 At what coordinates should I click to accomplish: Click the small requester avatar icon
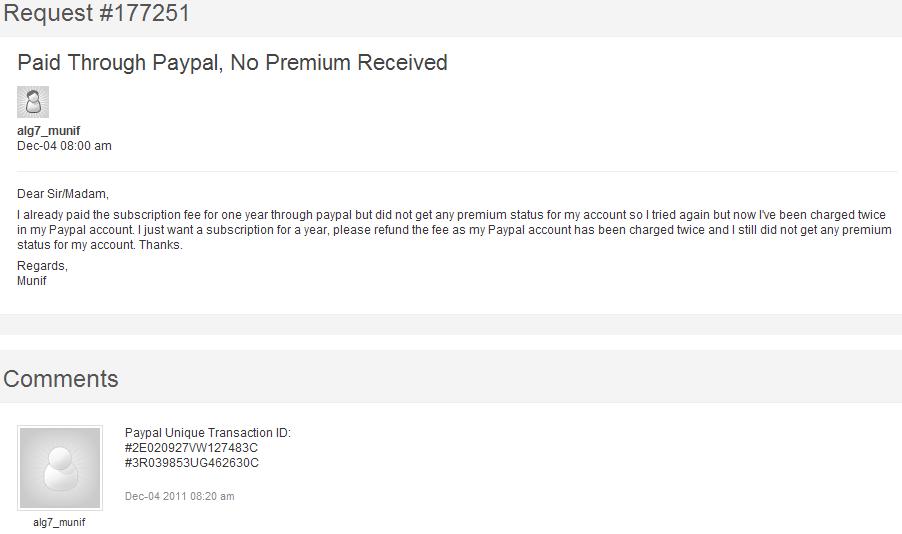click(33, 102)
